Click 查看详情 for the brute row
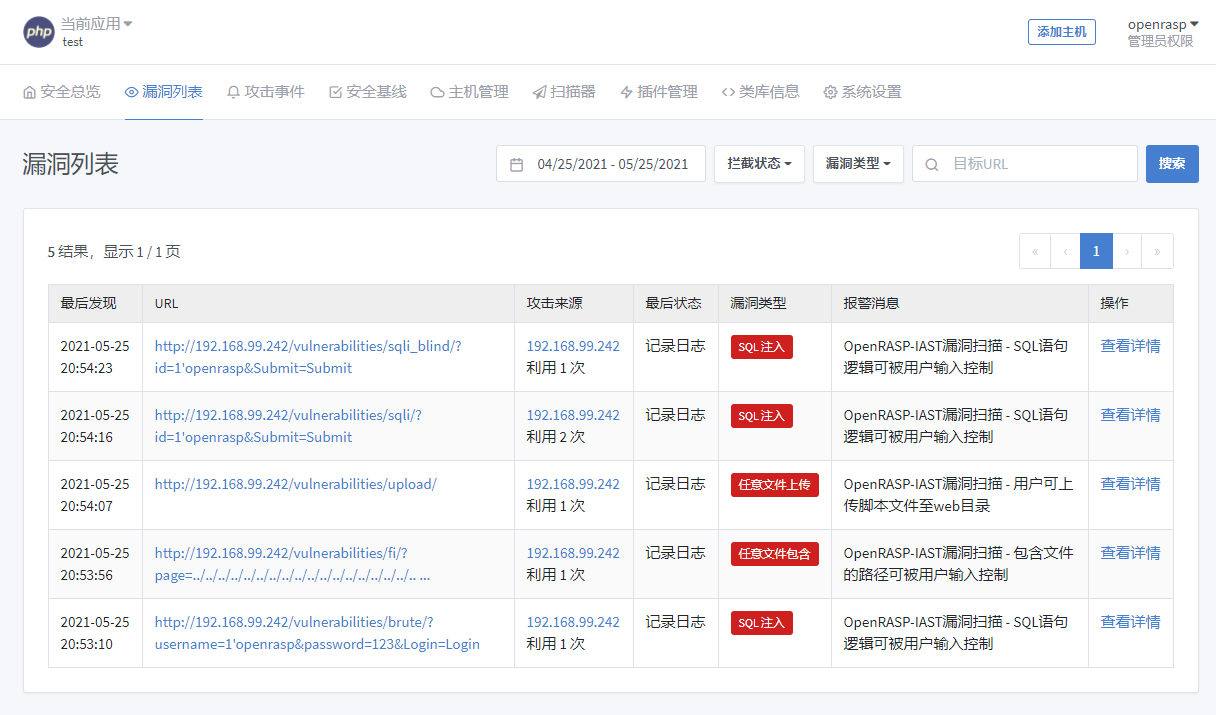The image size is (1216, 715). click(x=1130, y=622)
